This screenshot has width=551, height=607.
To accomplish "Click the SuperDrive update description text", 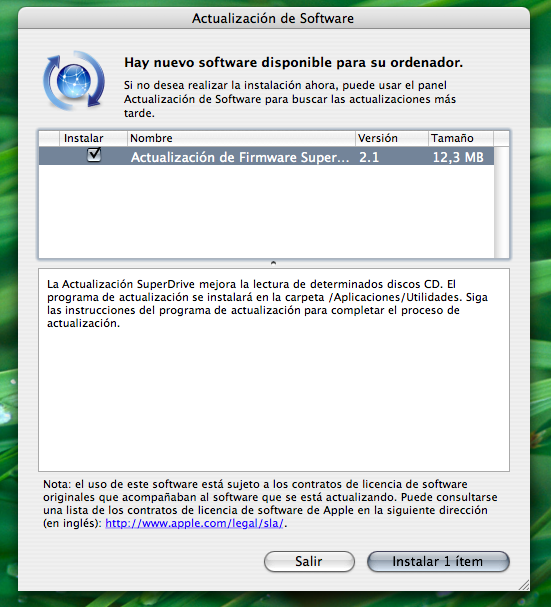I will click(x=267, y=304).
